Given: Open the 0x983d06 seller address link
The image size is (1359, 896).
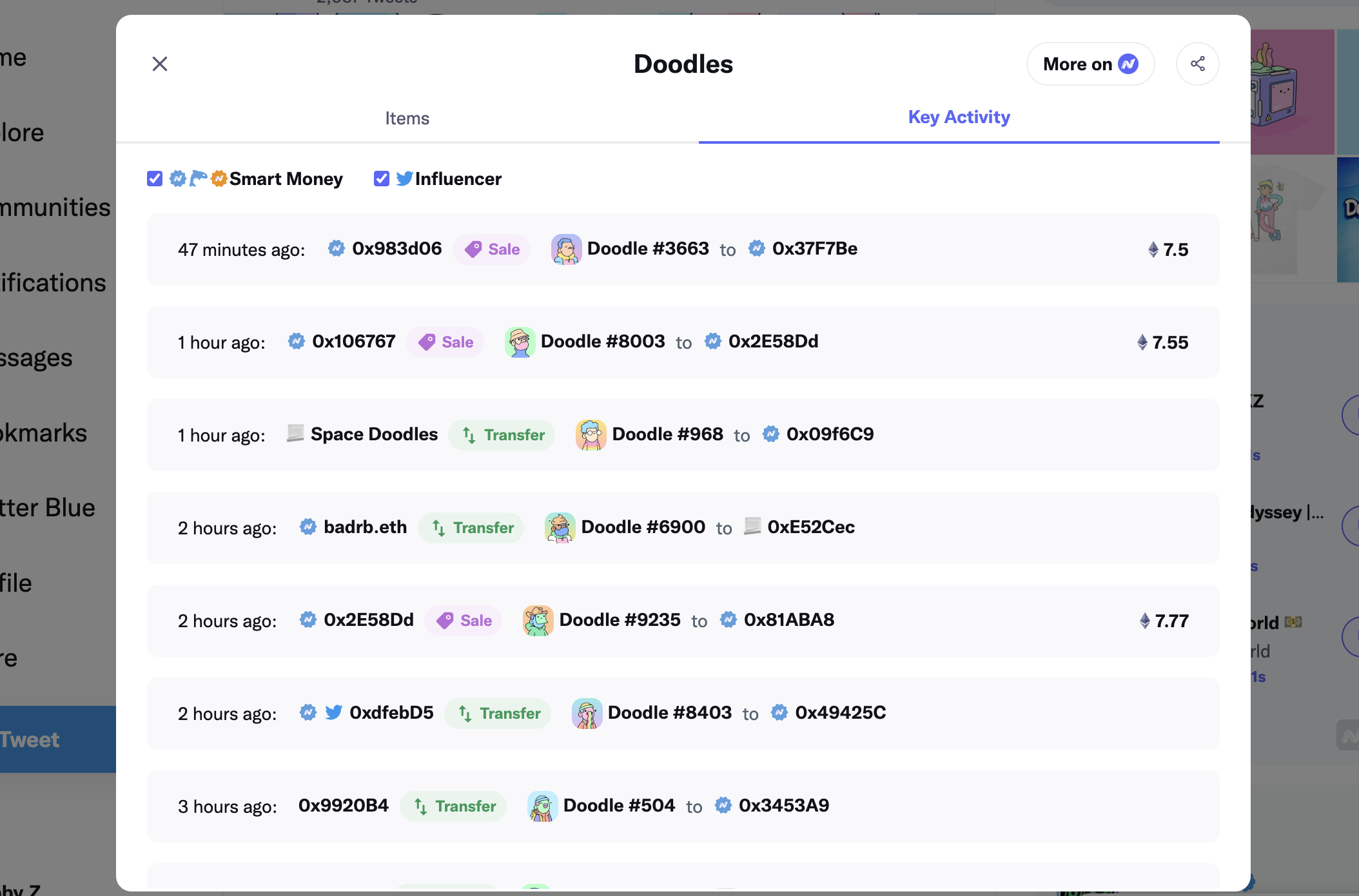Looking at the screenshot, I should (x=396, y=249).
